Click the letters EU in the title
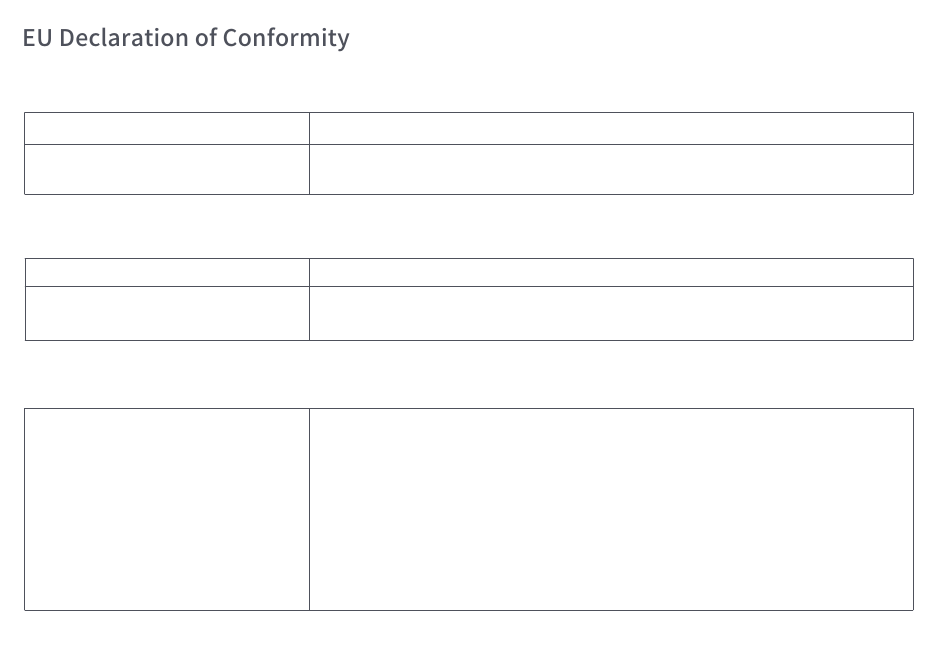Image resolution: width=950 pixels, height=662 pixels. click(38, 38)
